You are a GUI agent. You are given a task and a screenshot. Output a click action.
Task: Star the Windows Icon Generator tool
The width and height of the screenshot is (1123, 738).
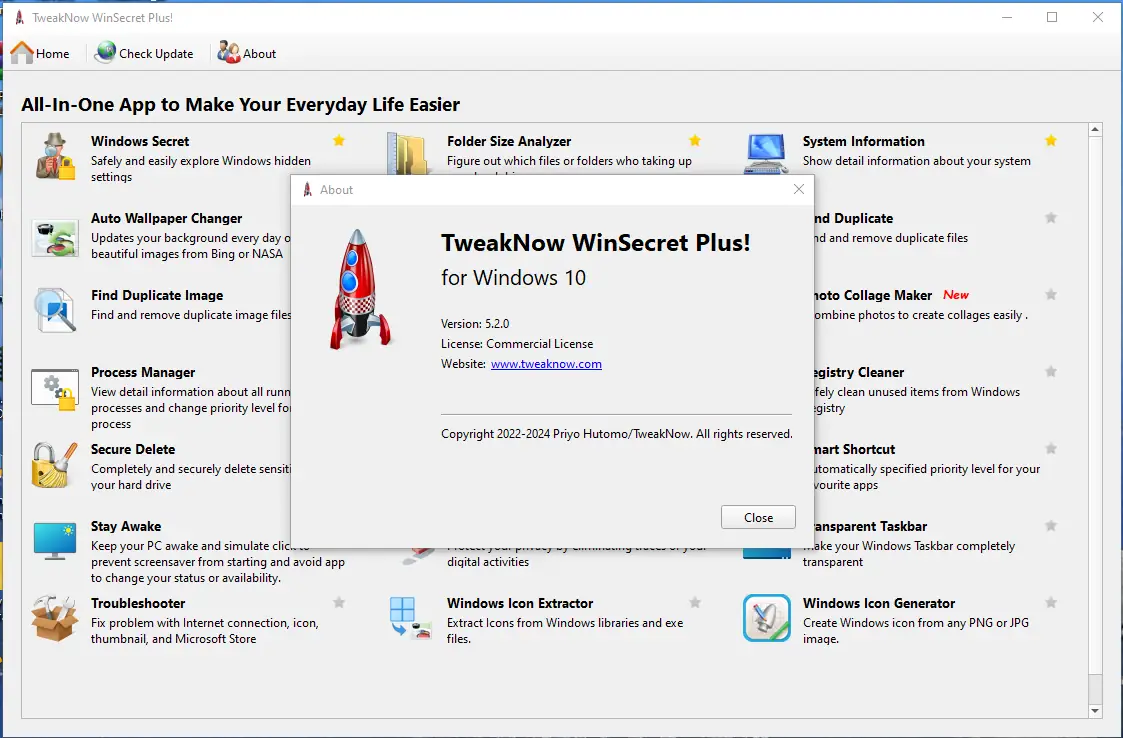click(x=1051, y=603)
